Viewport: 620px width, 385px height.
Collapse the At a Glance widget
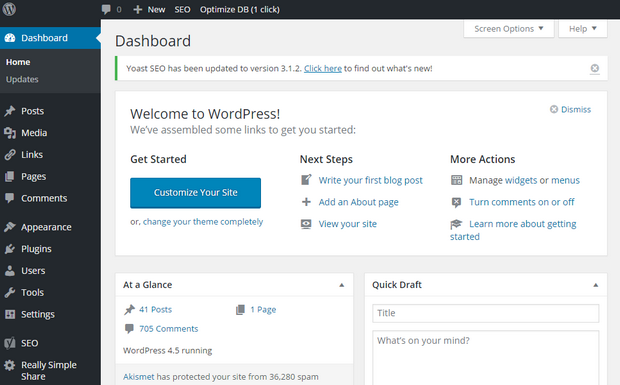coord(342,285)
